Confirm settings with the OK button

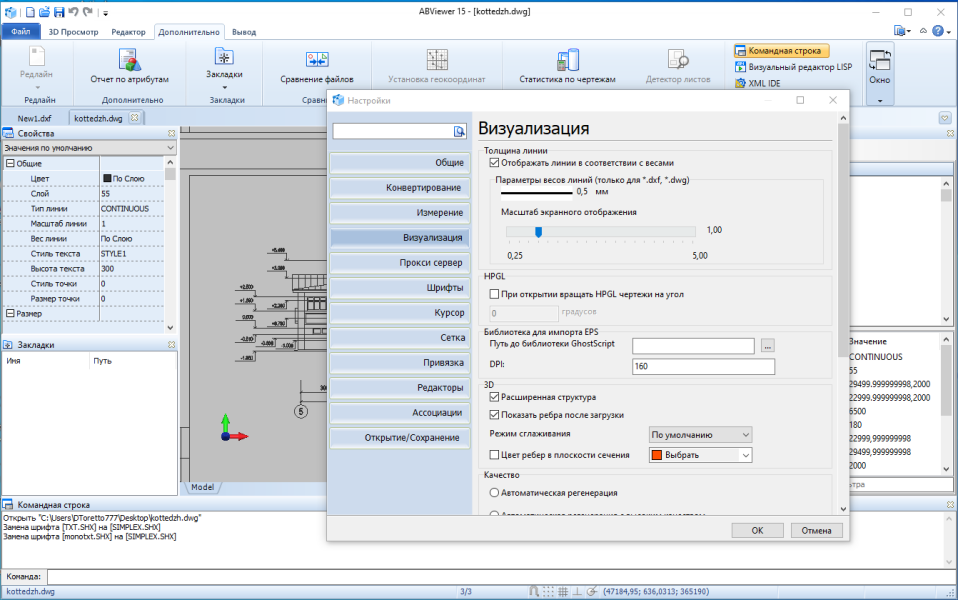758,530
